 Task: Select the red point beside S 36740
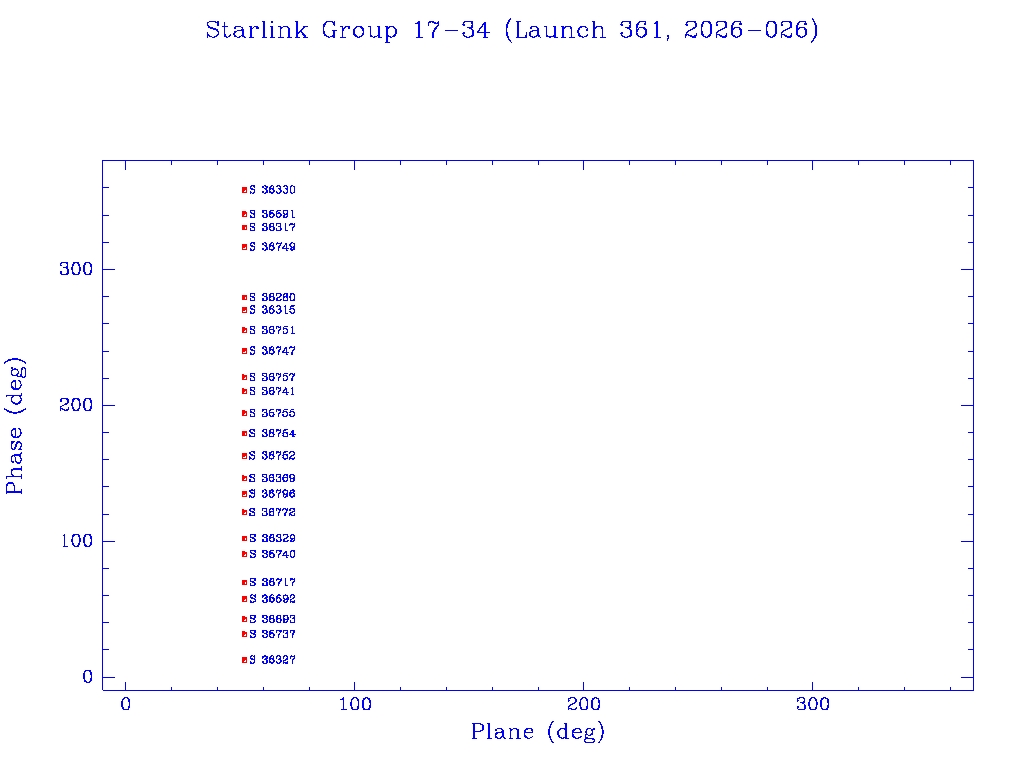[x=244, y=554]
